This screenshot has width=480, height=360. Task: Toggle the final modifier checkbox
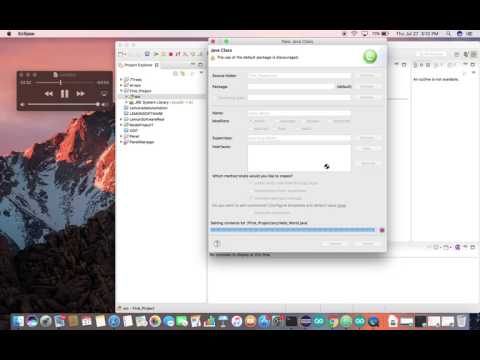(275, 129)
